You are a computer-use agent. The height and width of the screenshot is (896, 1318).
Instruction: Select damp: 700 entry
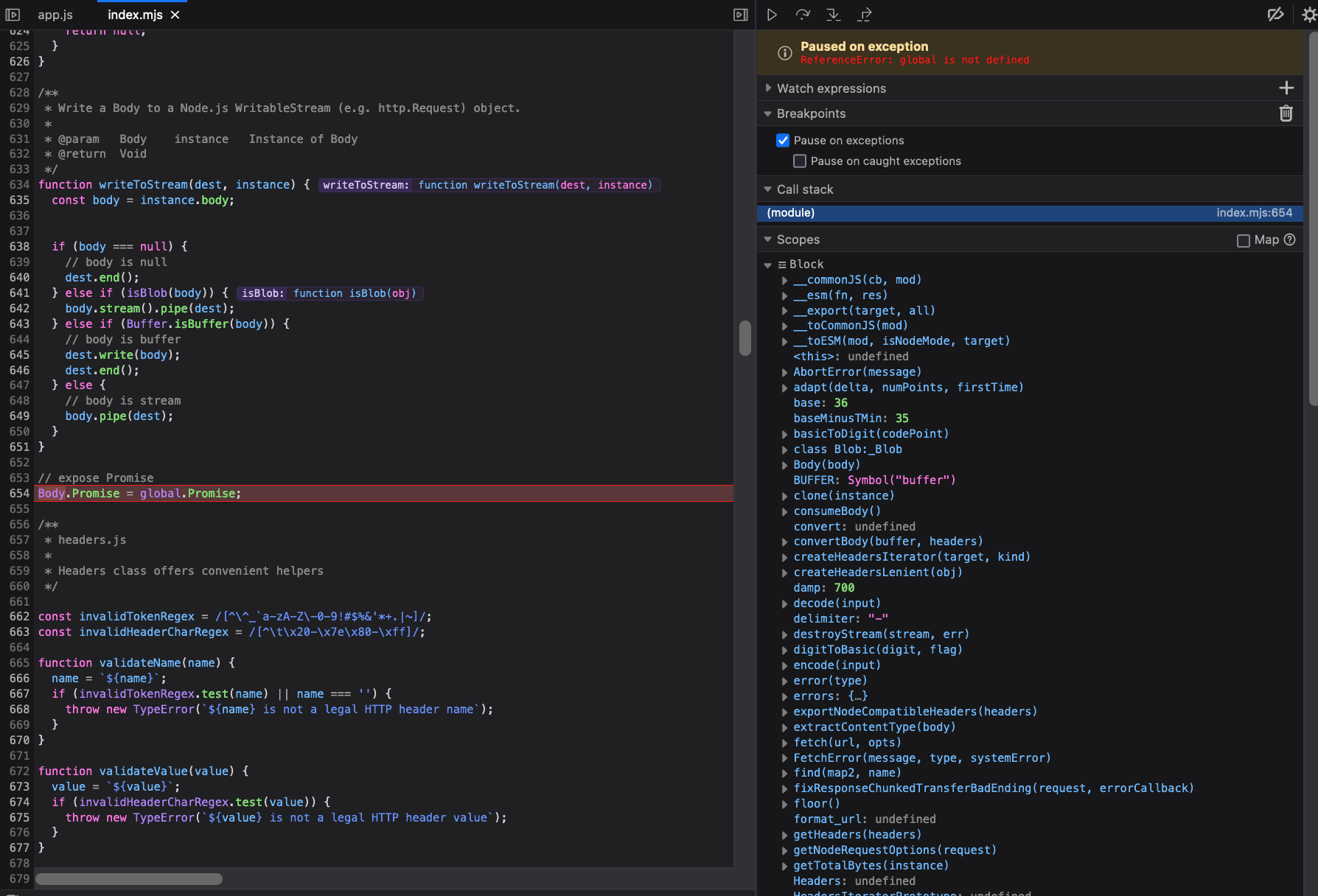point(823,588)
